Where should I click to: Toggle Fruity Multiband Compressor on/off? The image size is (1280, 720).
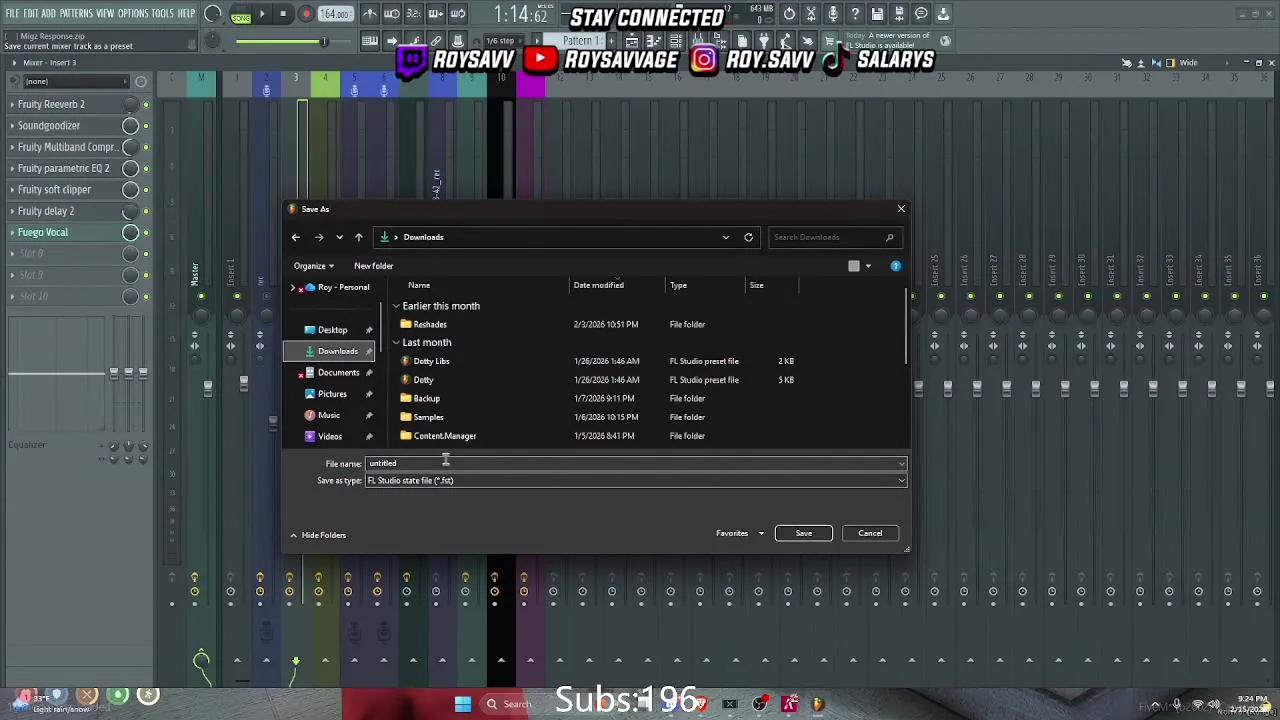[146, 147]
